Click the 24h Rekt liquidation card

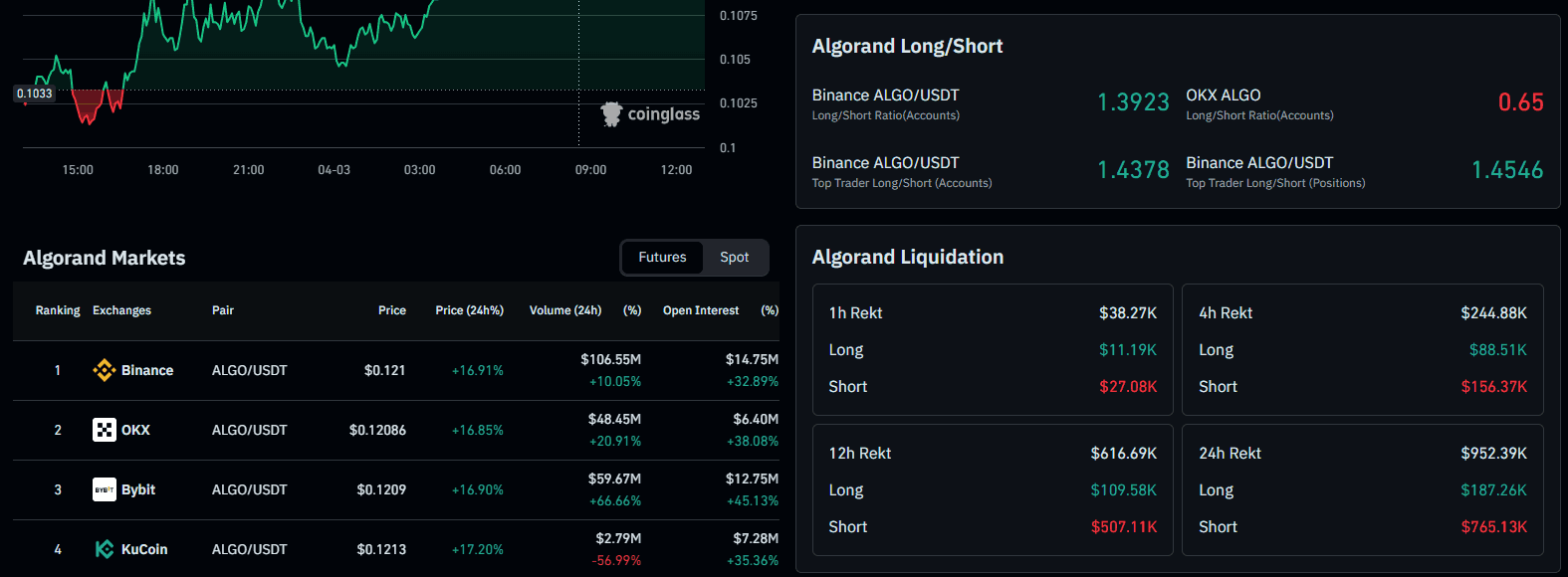[1362, 489]
